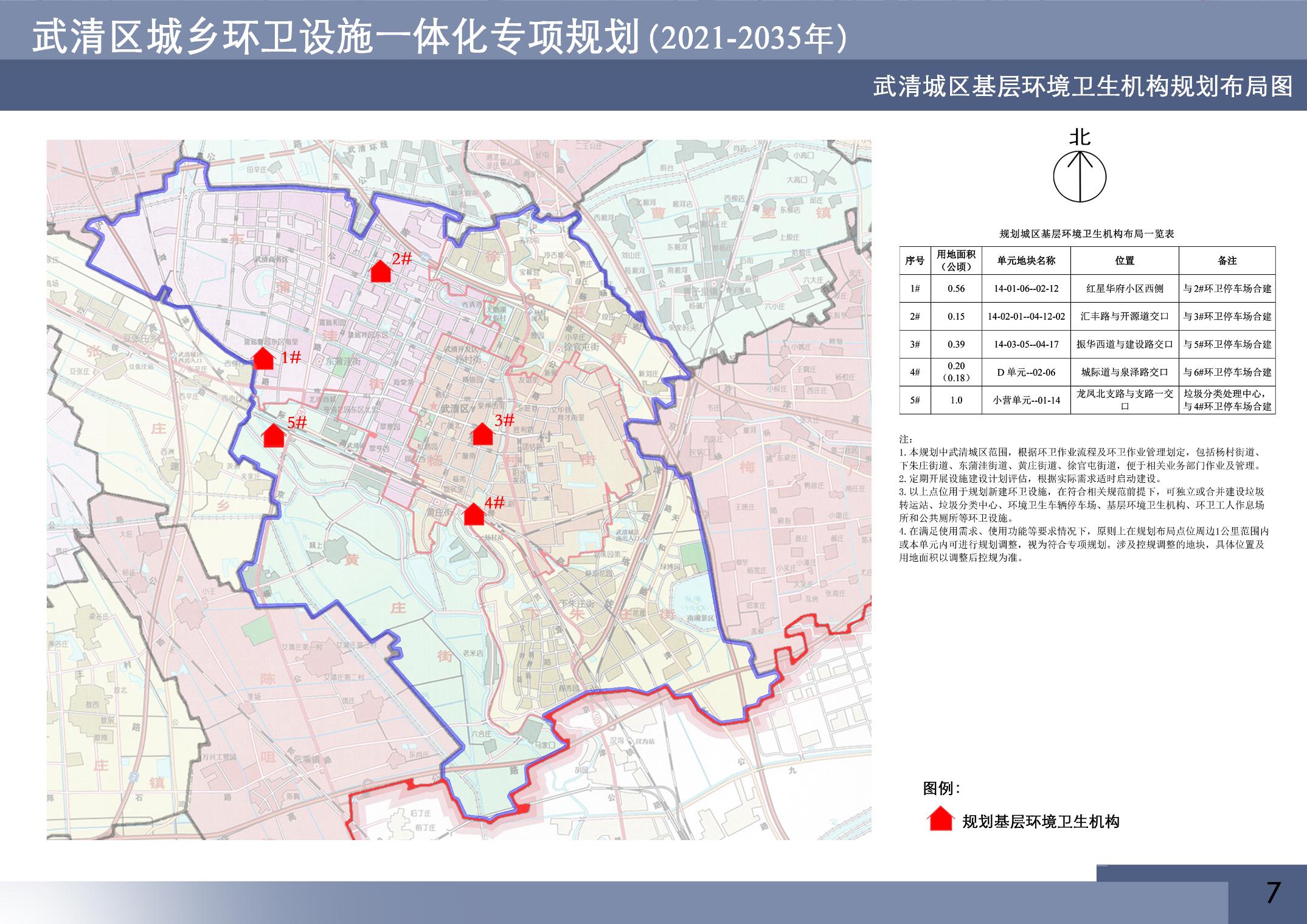Image resolution: width=1307 pixels, height=924 pixels.
Task: Click the 小营单元--01-14 cell in row 5#
Action: click(x=1026, y=400)
